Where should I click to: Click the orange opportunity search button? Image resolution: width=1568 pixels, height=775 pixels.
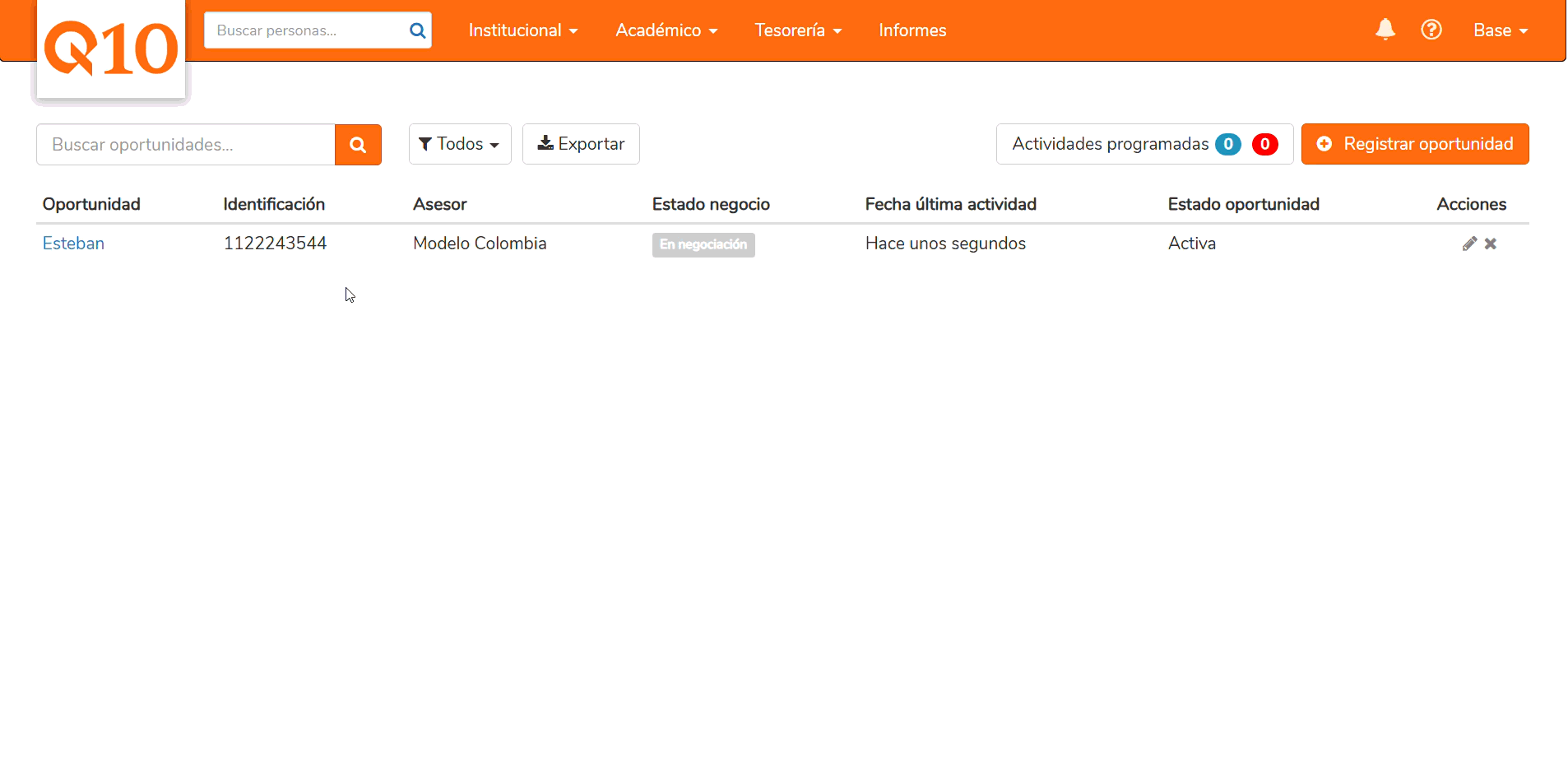pyautogui.click(x=358, y=145)
